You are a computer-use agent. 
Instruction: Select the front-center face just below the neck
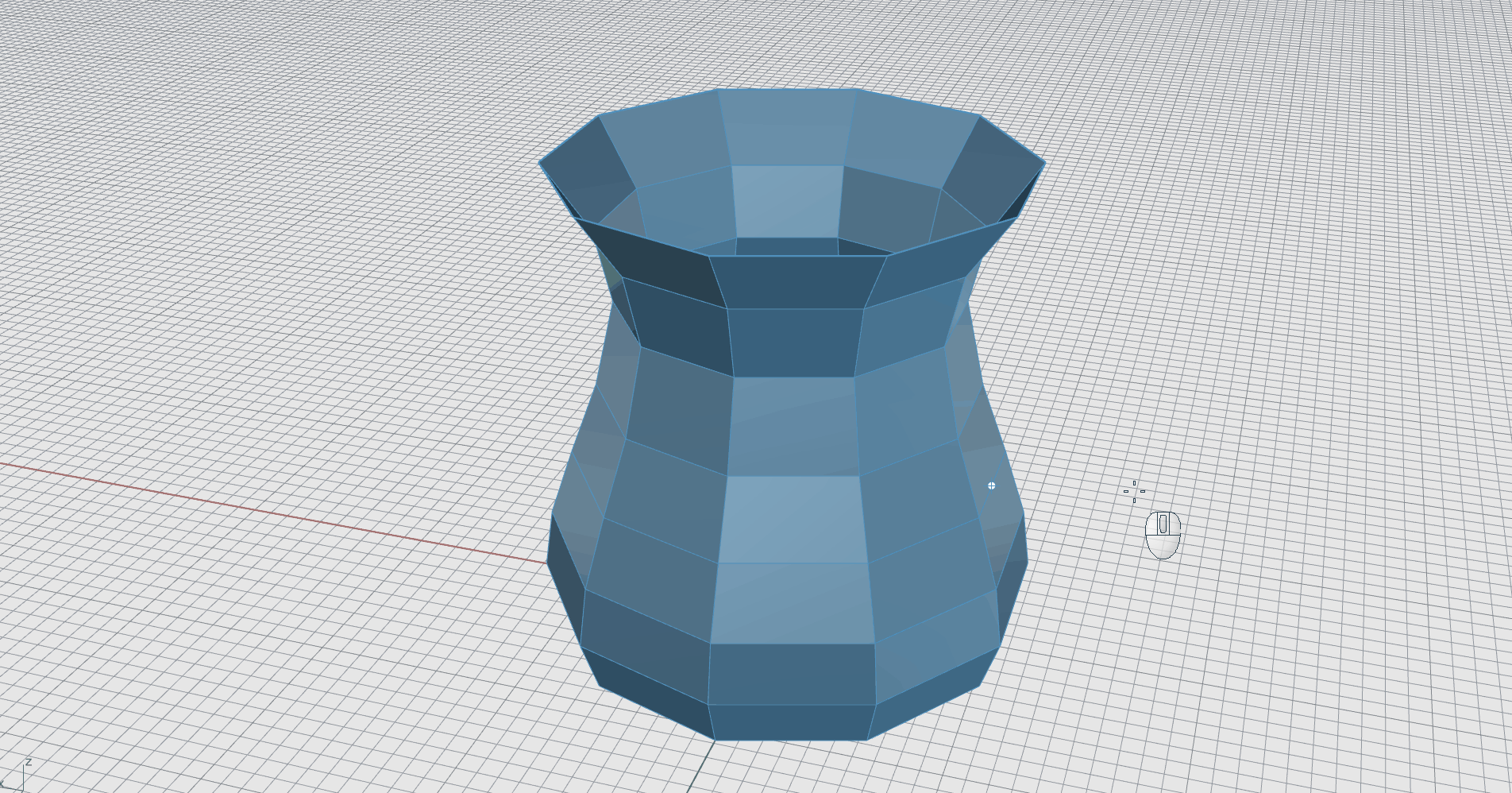[x=793, y=426]
